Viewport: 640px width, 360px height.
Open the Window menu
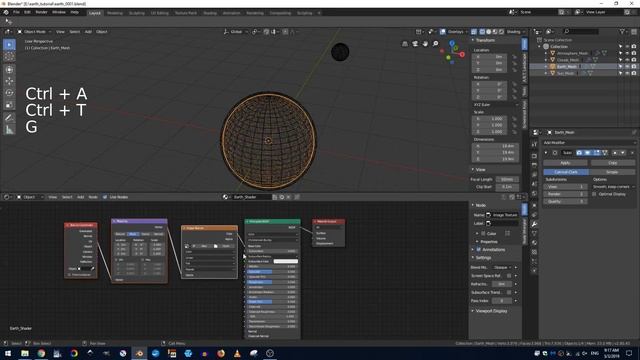pyautogui.click(x=59, y=12)
